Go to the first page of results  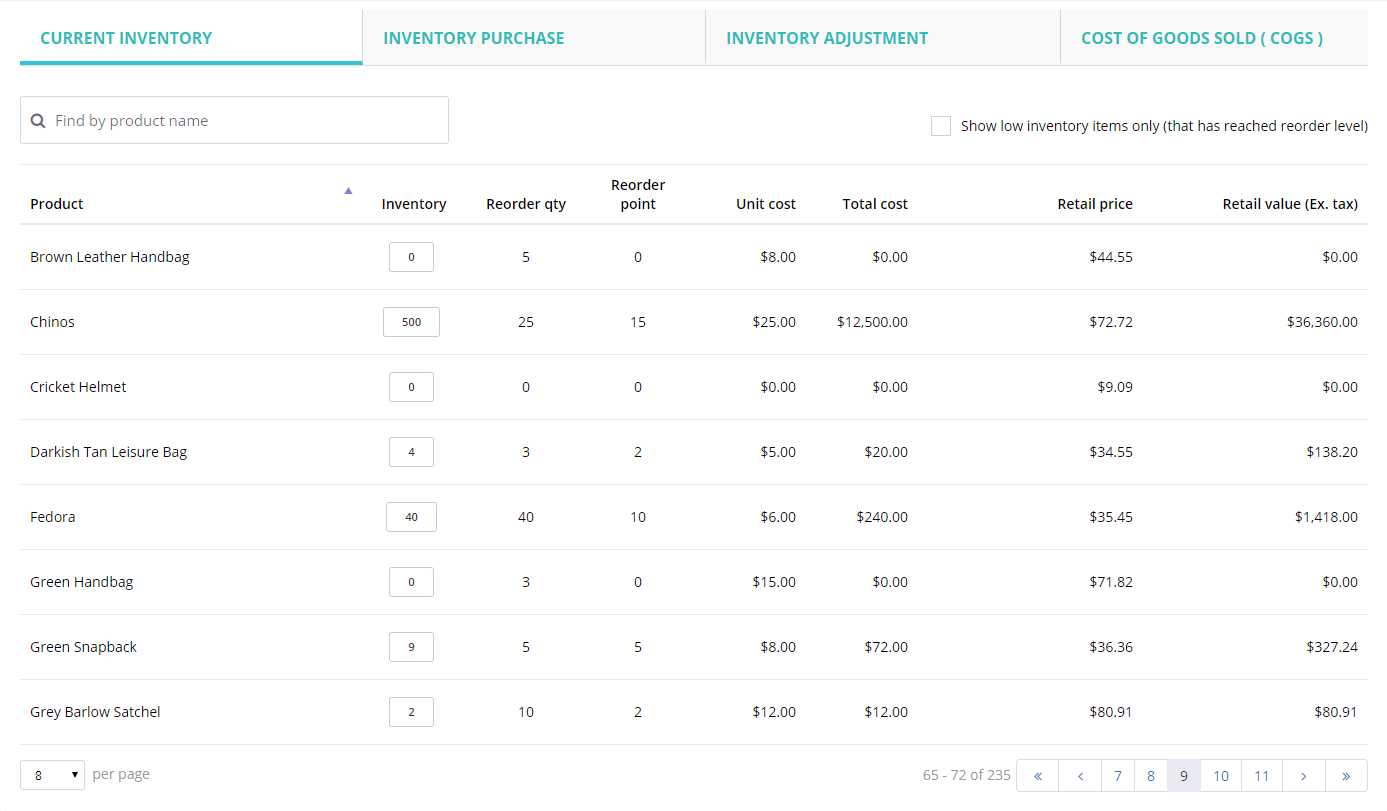[x=1038, y=776]
